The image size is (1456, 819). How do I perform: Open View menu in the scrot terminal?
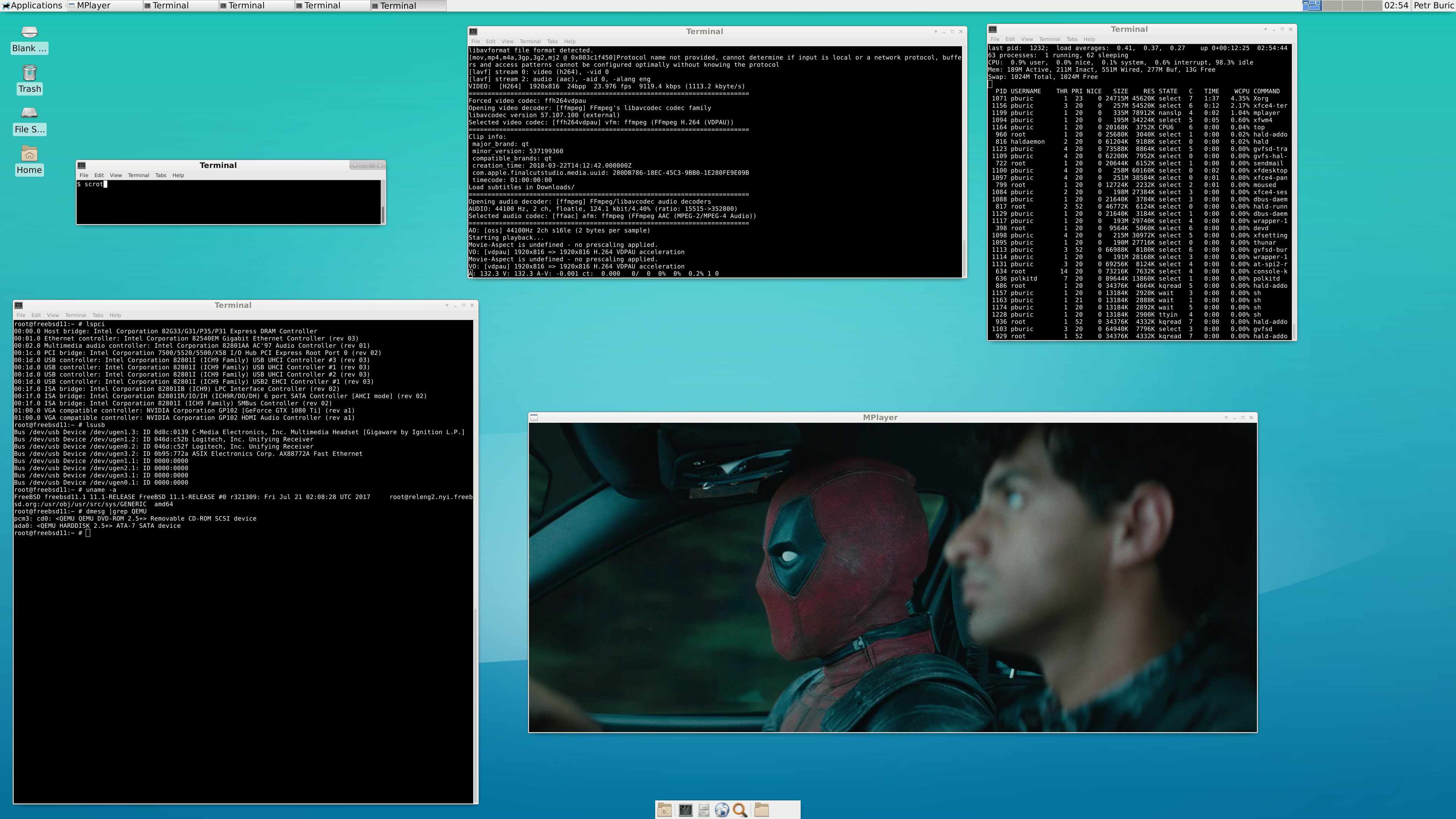coord(116,175)
